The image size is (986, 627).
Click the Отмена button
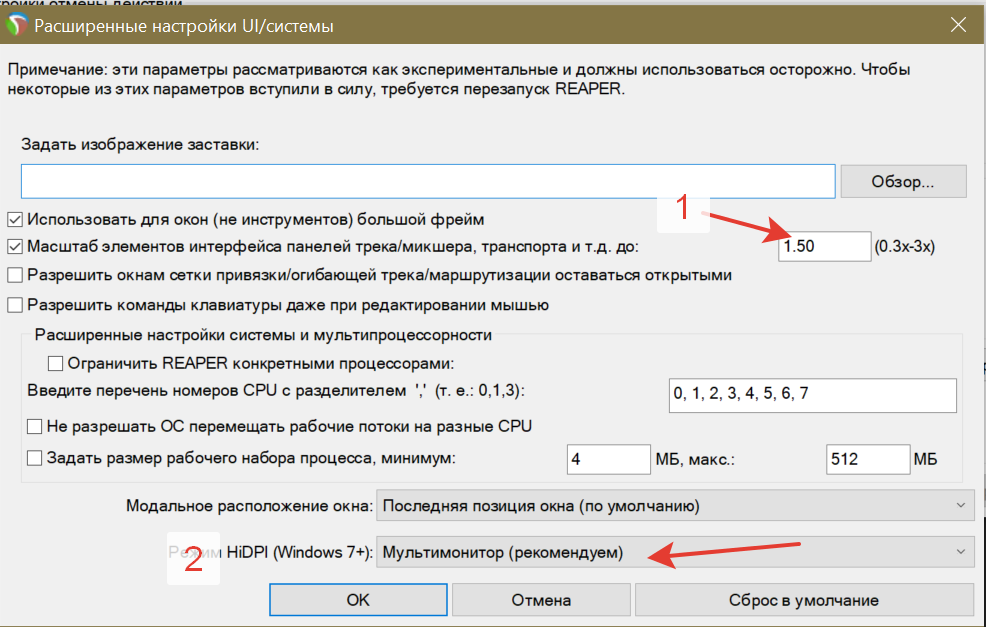tap(541, 600)
